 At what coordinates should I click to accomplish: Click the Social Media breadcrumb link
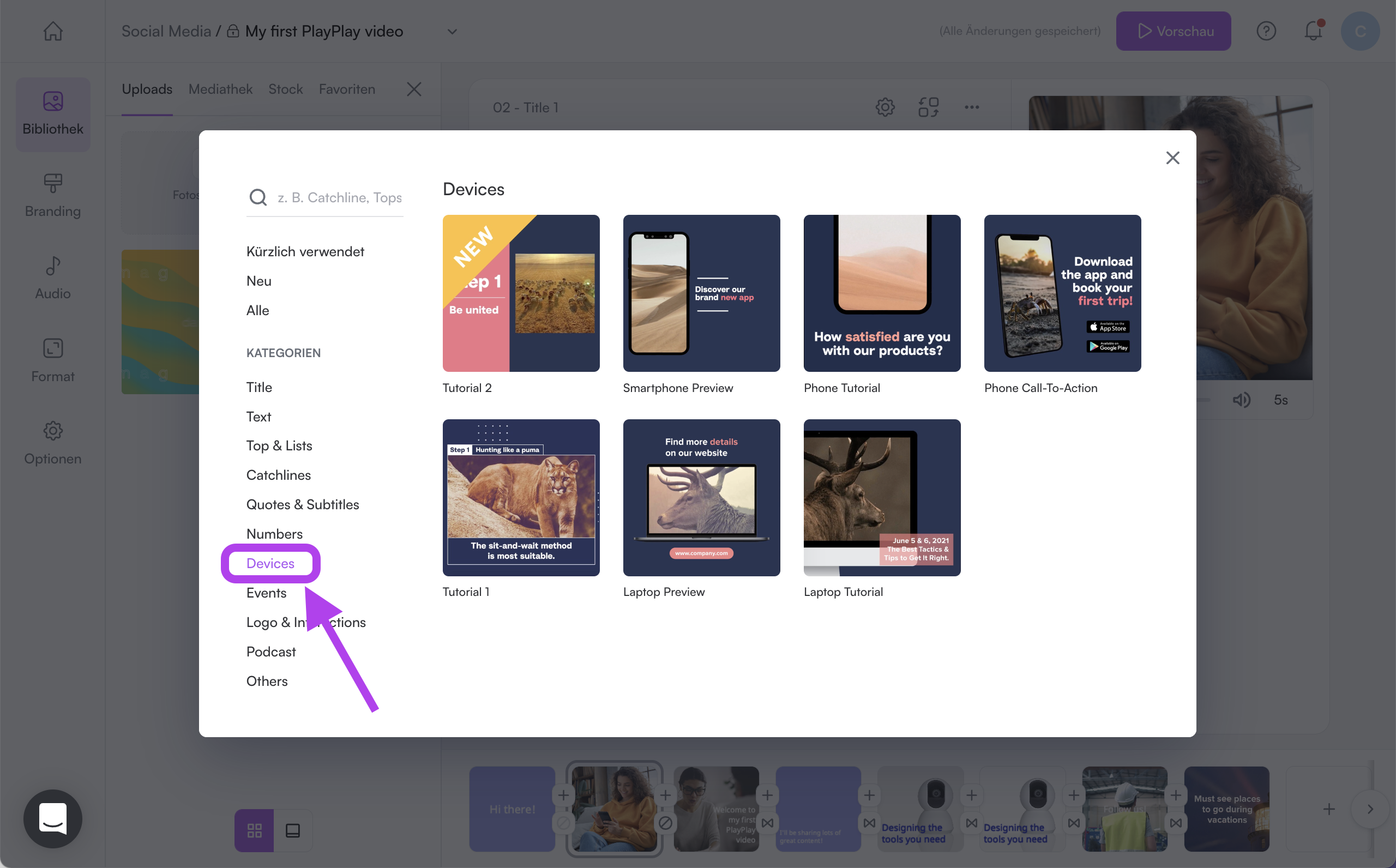166,31
